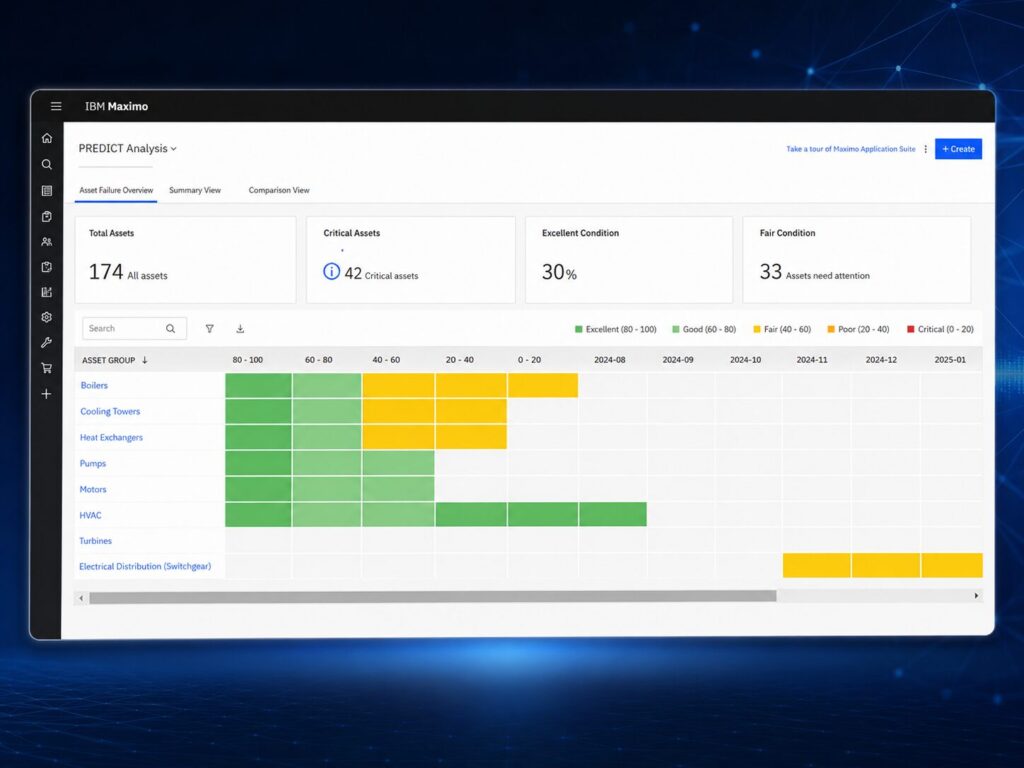Click the download icon in table toolbar

[x=240, y=328]
